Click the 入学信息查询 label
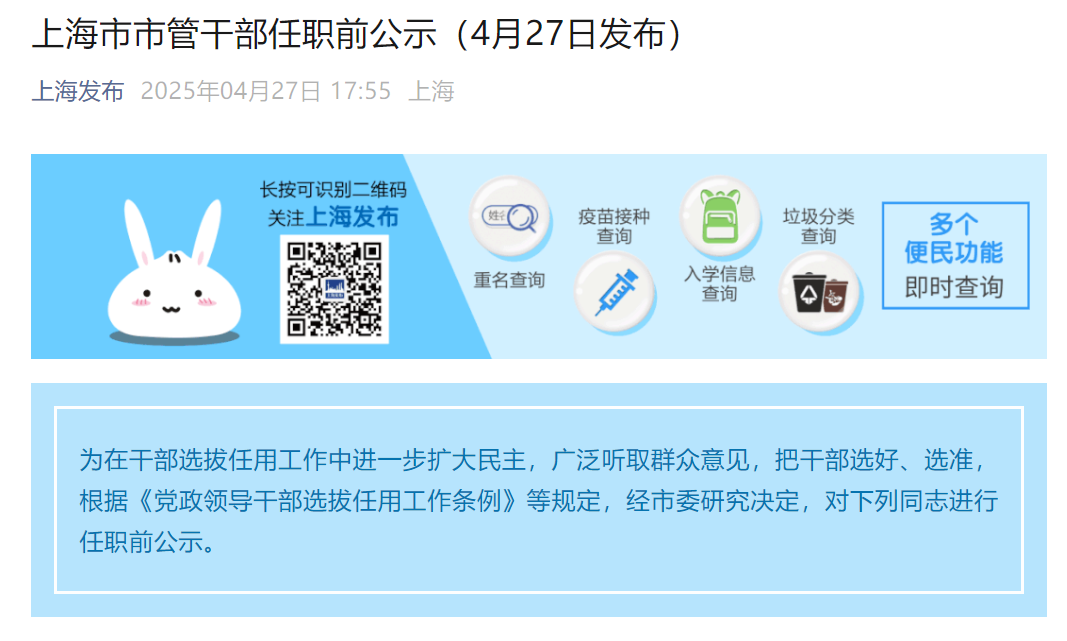Screen dimensions: 1067x641 [x=719, y=284]
